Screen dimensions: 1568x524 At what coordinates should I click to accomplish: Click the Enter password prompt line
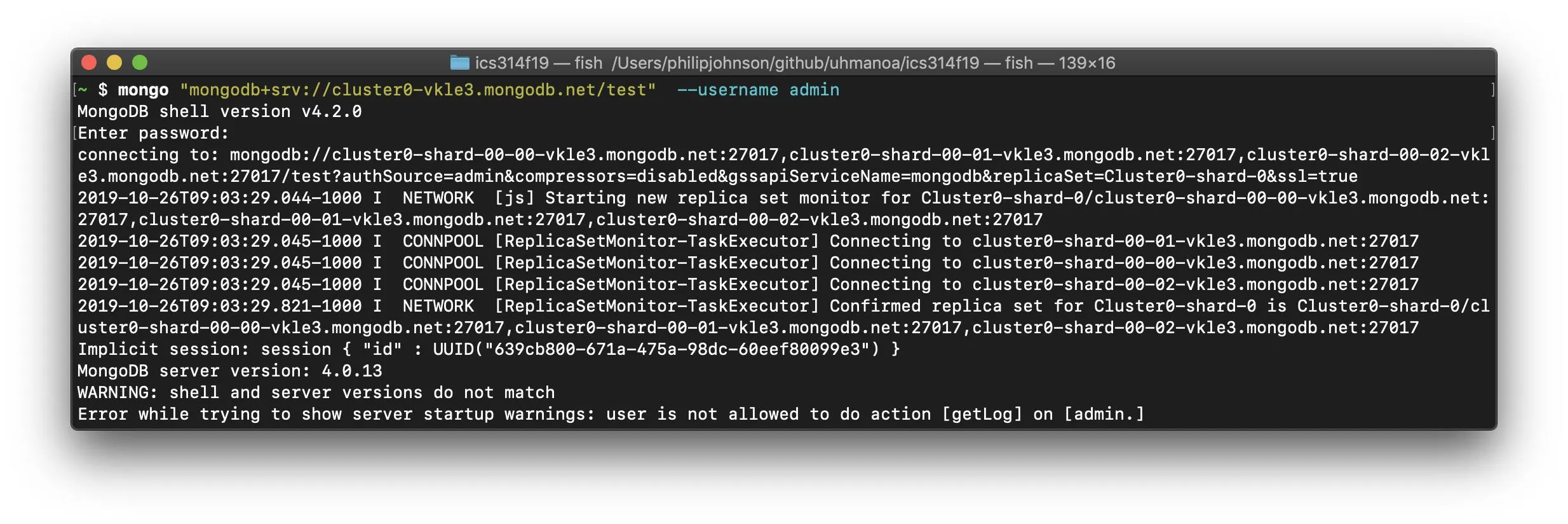point(152,133)
